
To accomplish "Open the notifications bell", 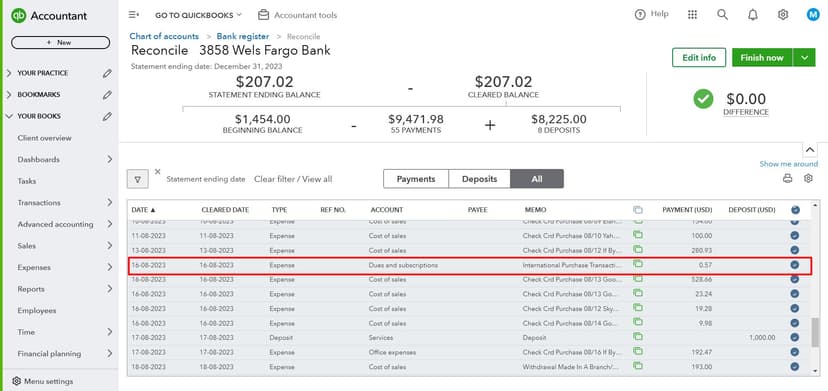I will (x=752, y=15).
